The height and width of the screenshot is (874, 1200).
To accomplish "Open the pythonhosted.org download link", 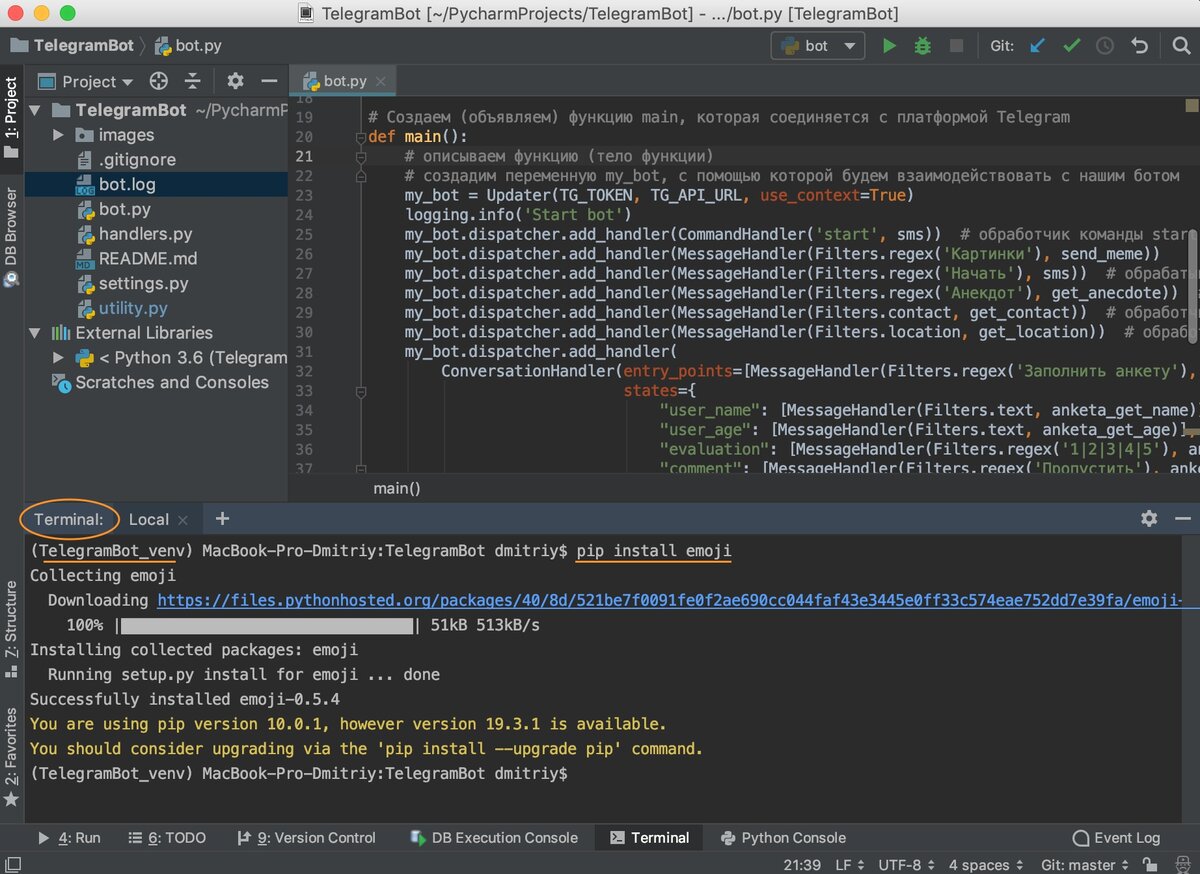I will tap(670, 601).
